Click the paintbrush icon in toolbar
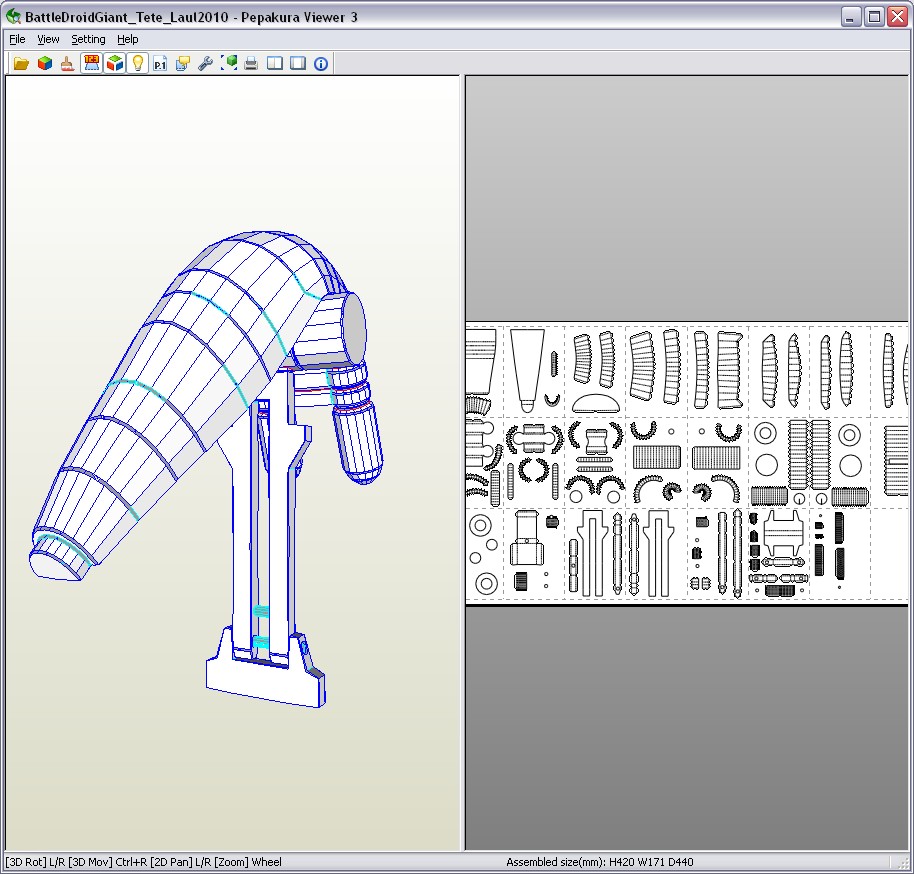This screenshot has width=914, height=874. click(67, 63)
